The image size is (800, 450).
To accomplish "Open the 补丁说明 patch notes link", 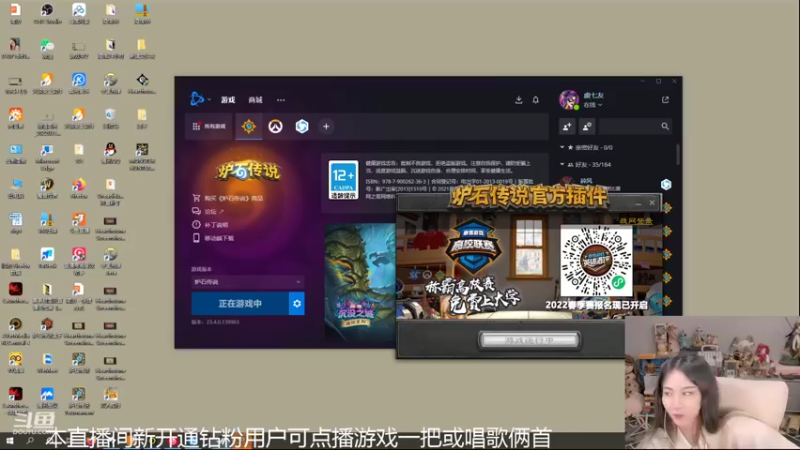I will pyautogui.click(x=211, y=224).
